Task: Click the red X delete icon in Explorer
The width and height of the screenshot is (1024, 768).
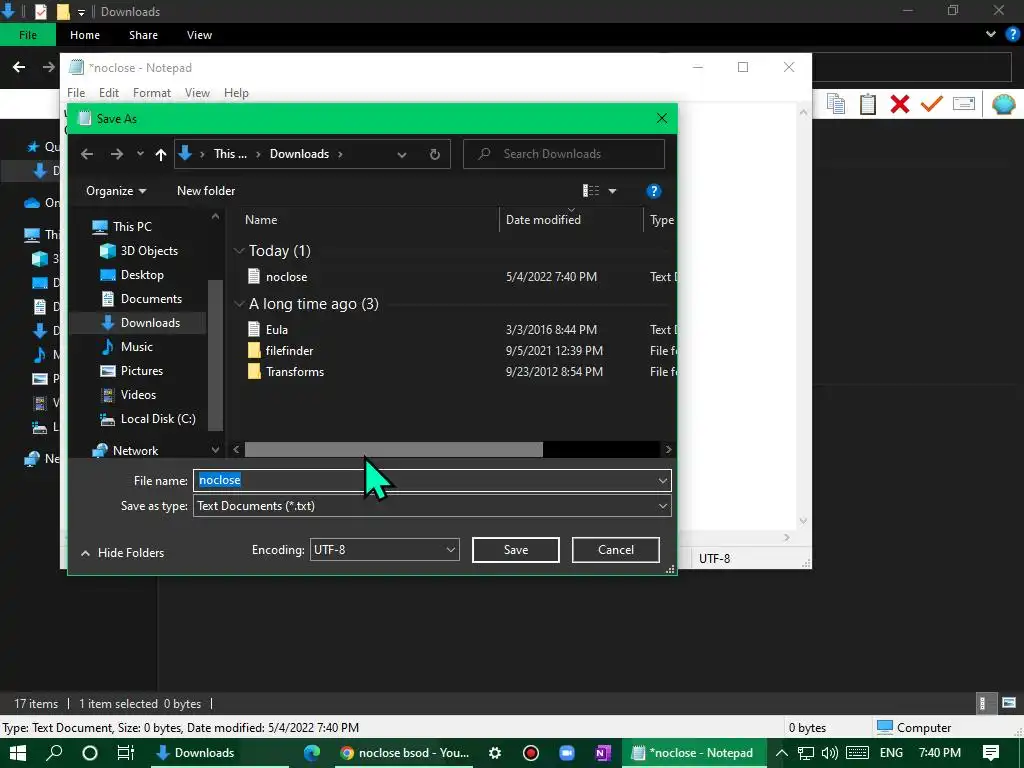Action: [x=900, y=104]
